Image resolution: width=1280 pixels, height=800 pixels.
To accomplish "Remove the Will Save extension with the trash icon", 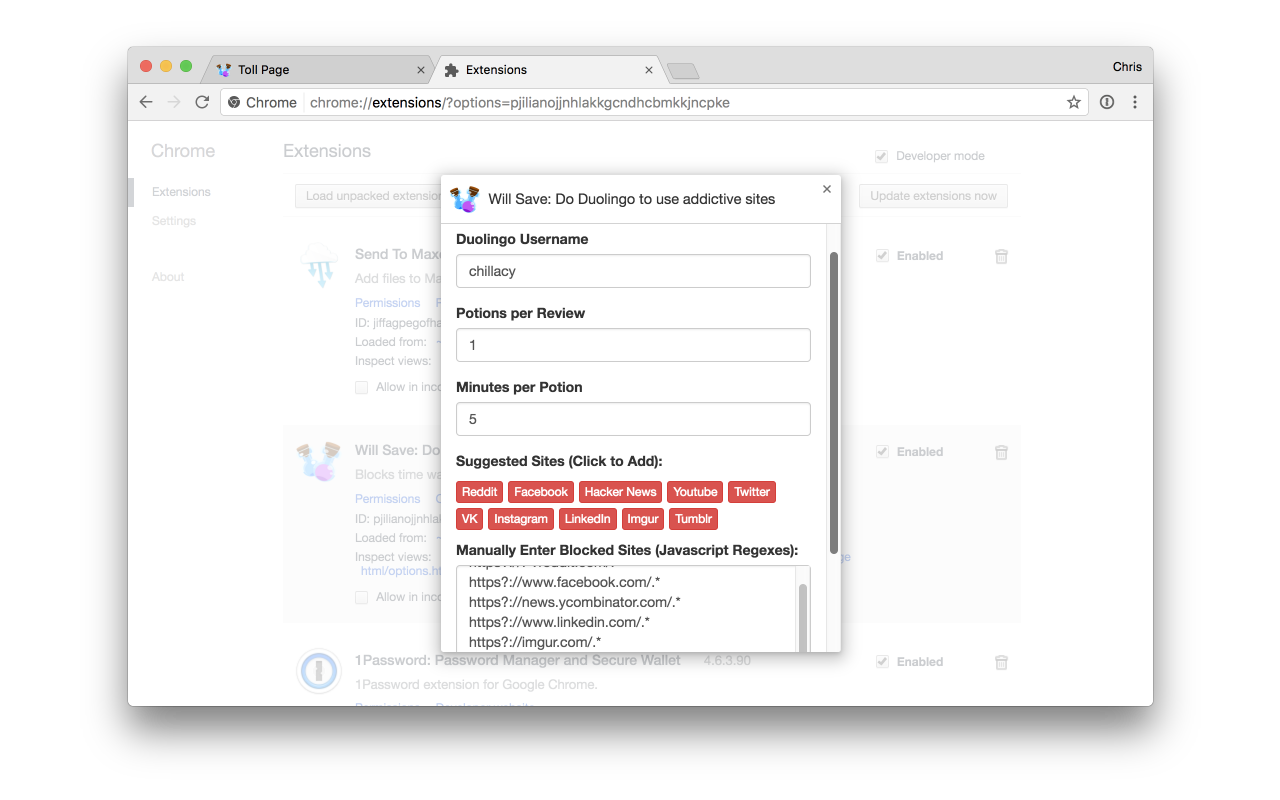I will (1001, 452).
